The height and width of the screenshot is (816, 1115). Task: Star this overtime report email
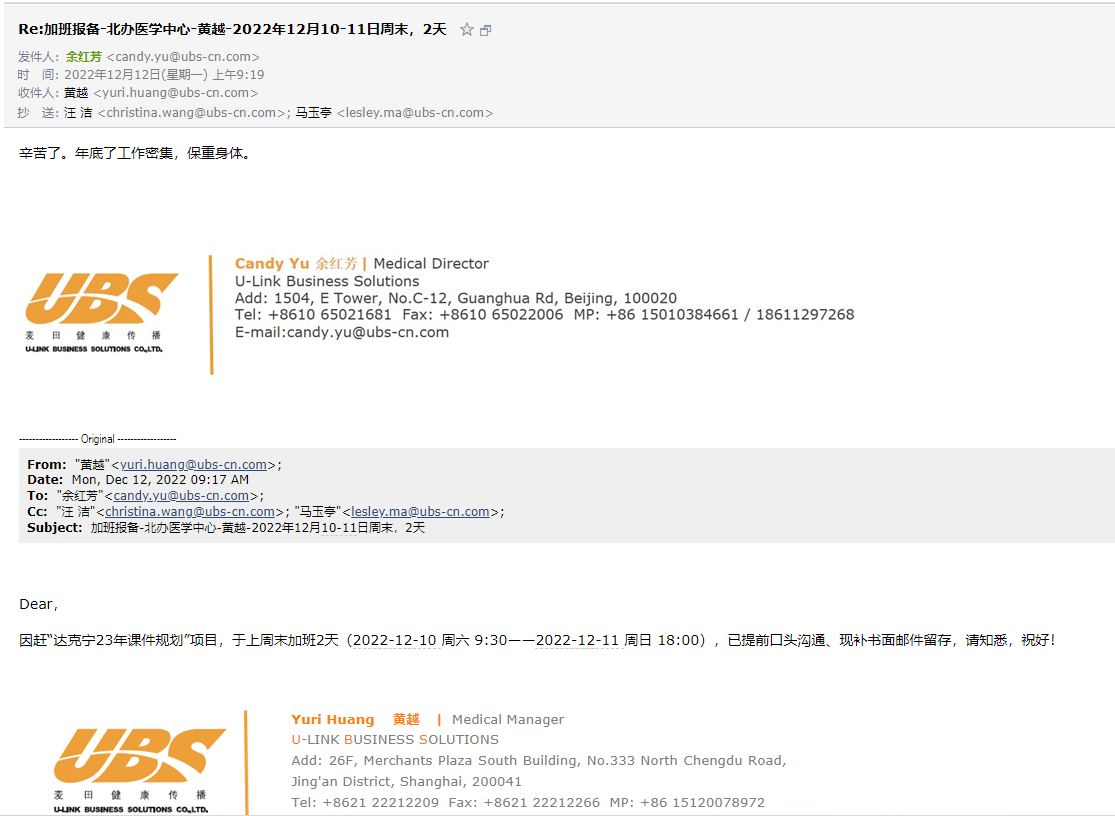pyautogui.click(x=466, y=30)
